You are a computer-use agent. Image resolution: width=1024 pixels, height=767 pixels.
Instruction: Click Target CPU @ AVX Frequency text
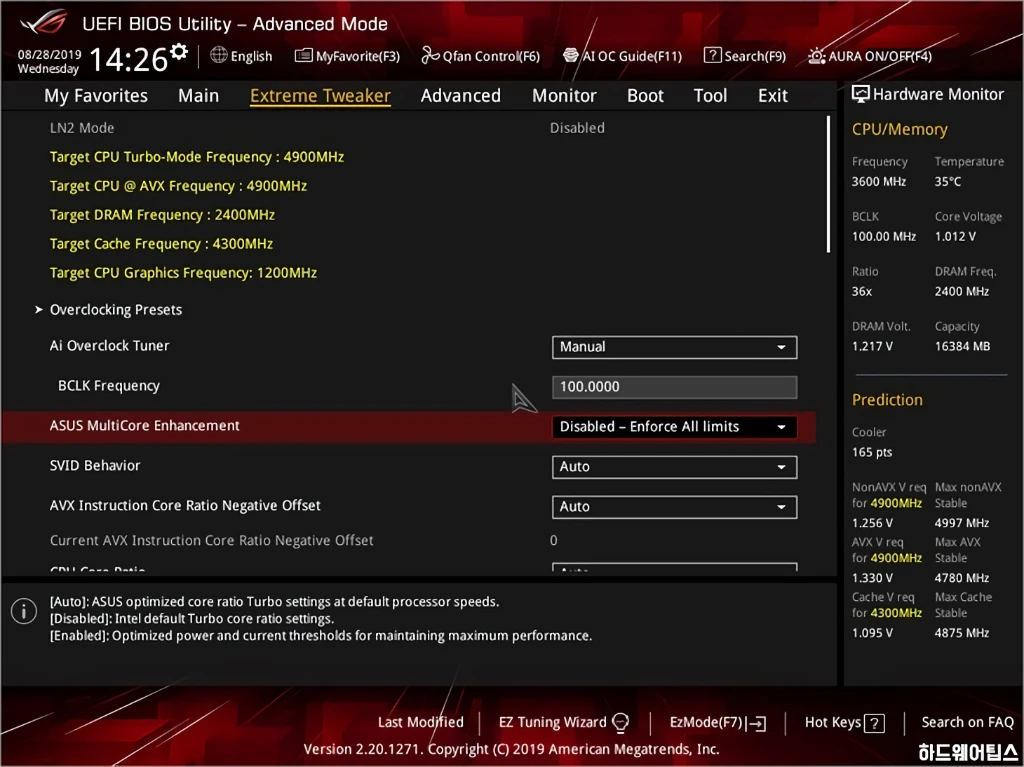coord(178,186)
